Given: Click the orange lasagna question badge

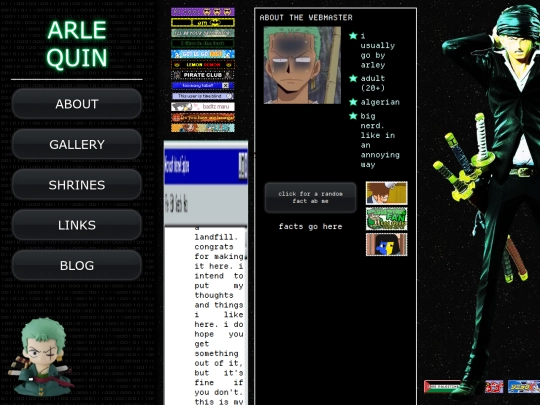Looking at the screenshot, I should point(203,117).
